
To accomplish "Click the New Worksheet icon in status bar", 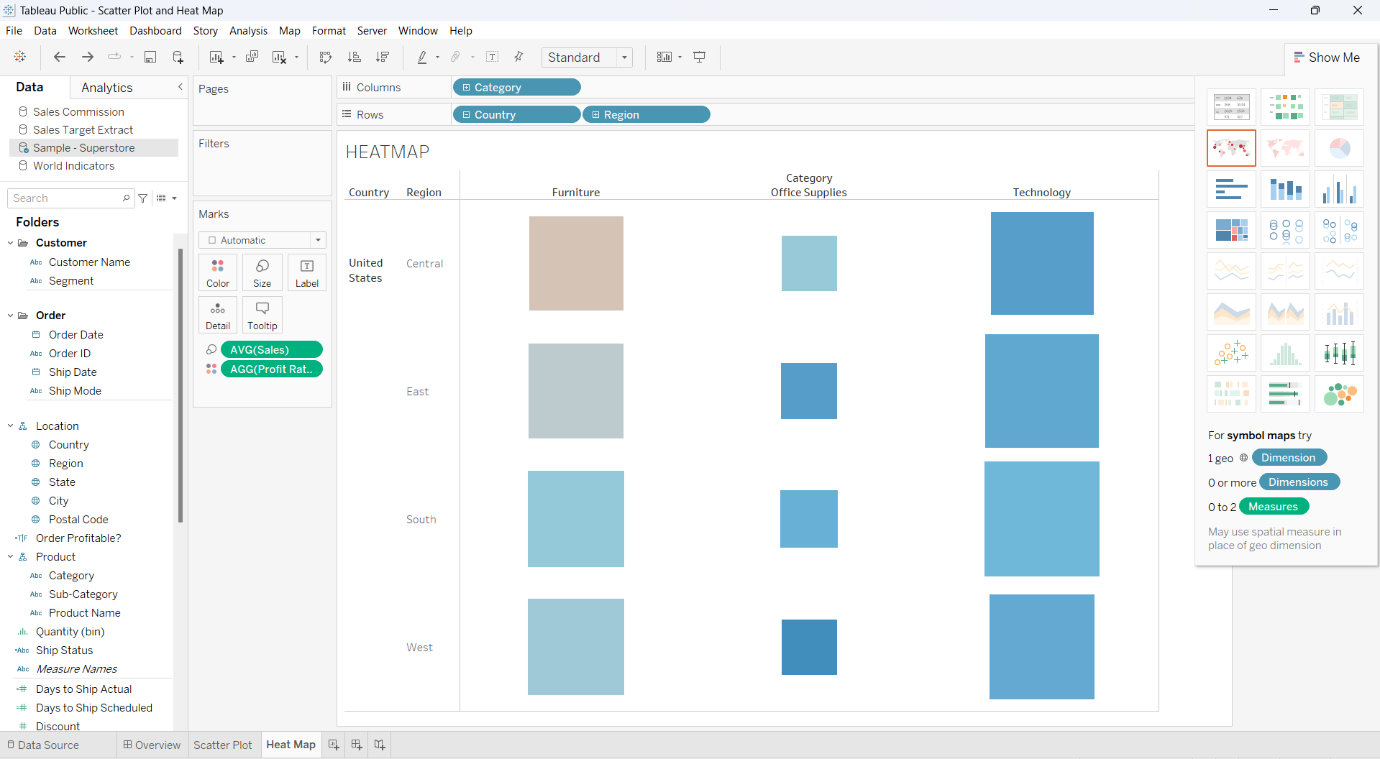I will 333,744.
